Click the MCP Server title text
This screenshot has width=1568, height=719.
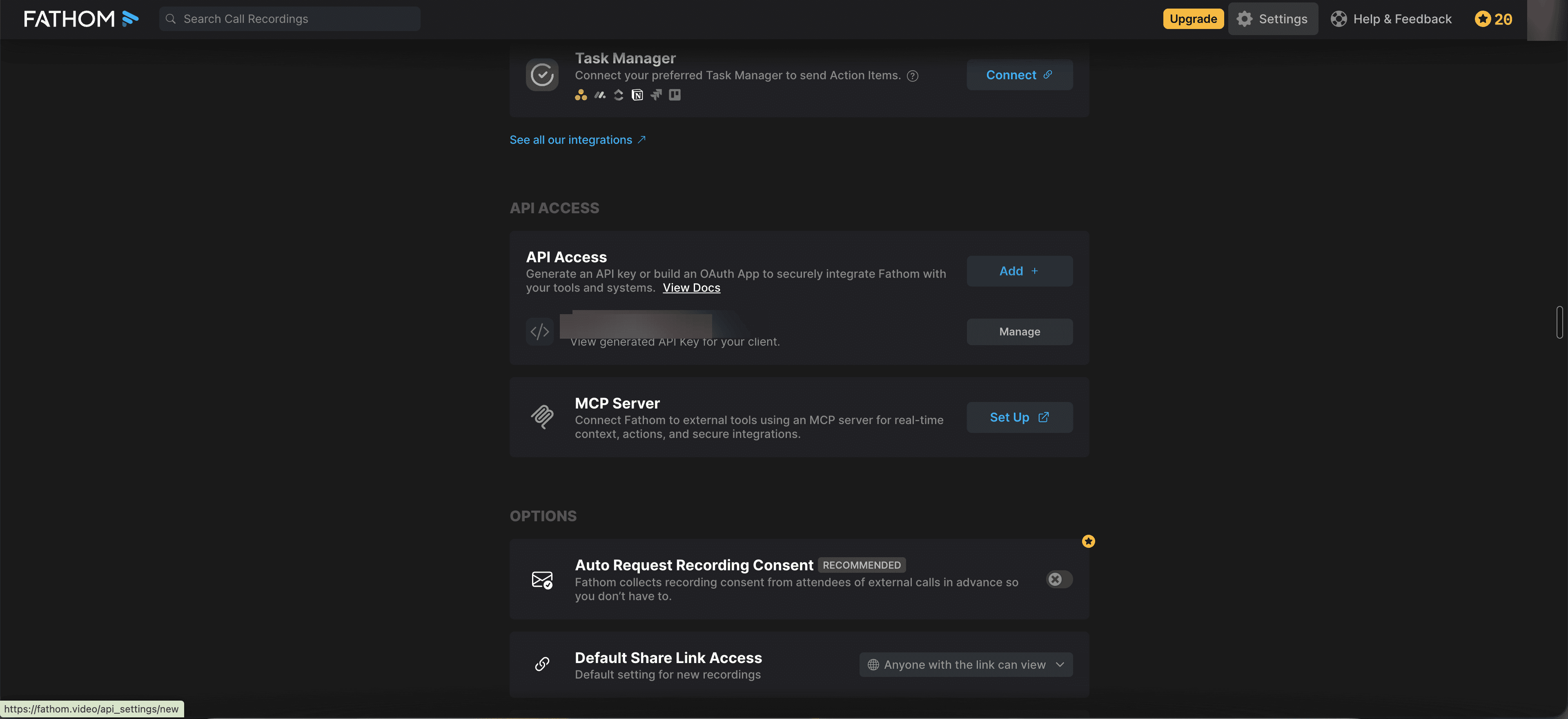(x=617, y=404)
